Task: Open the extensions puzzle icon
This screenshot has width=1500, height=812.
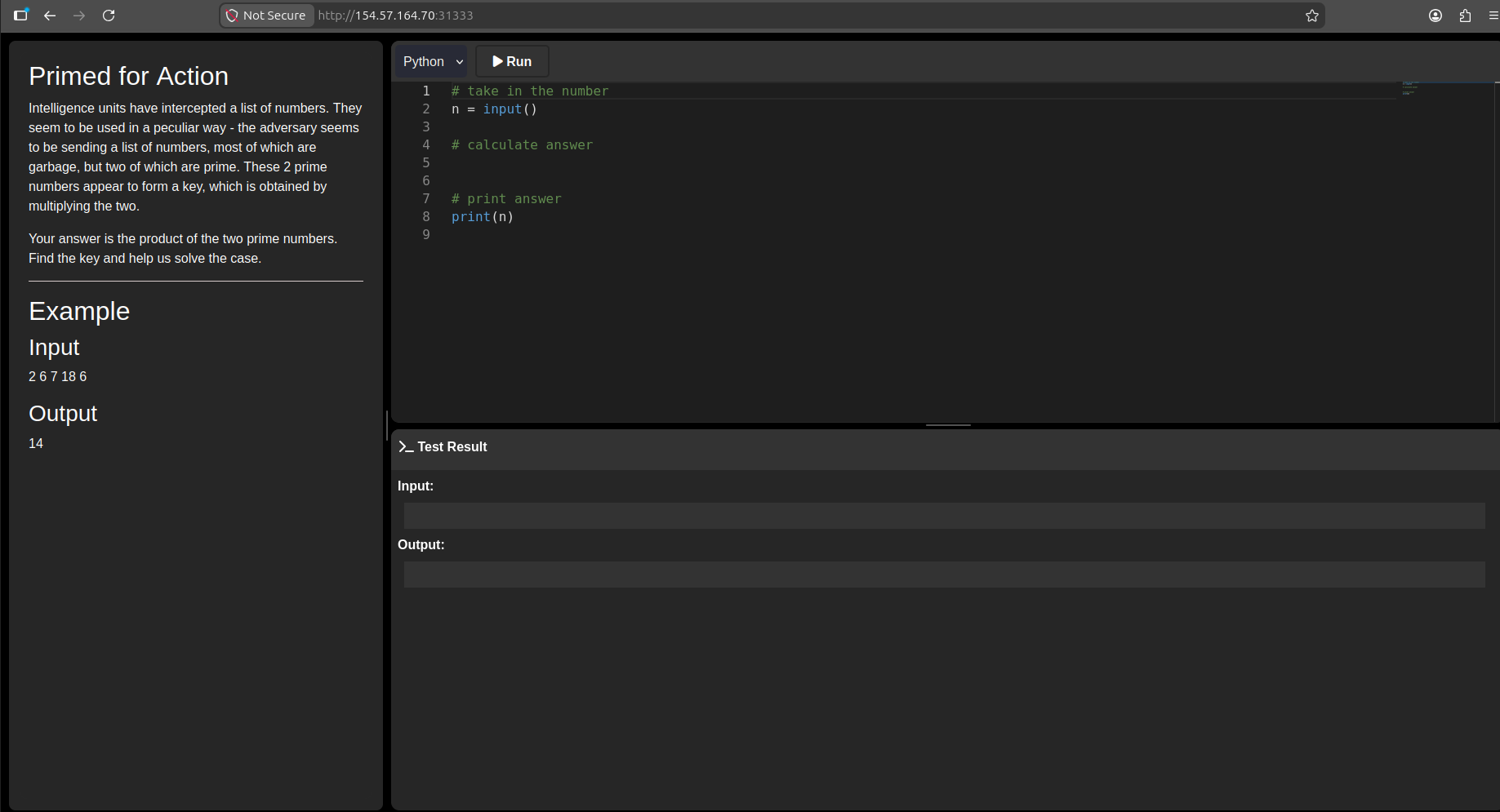Action: pos(1465,16)
